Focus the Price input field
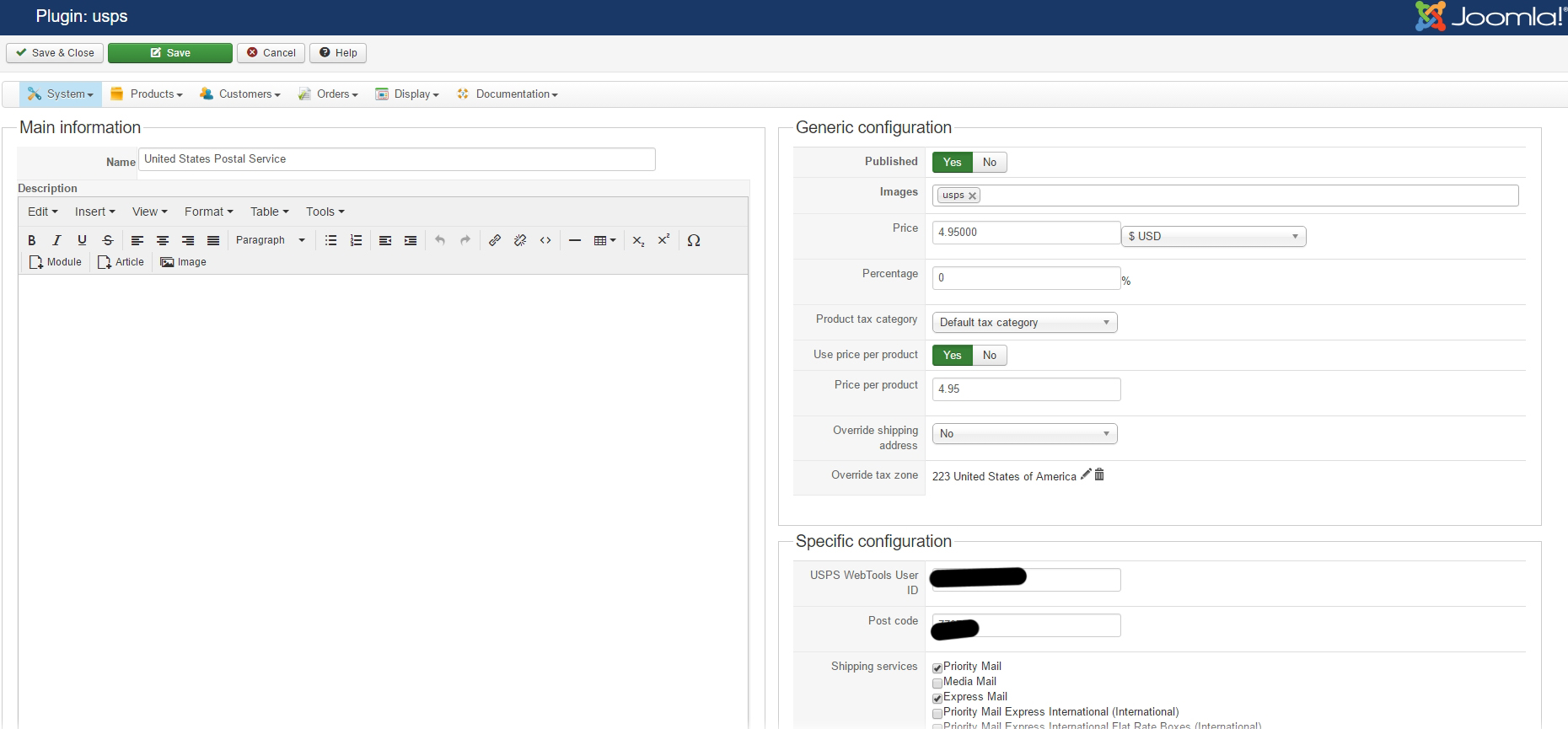The image size is (1568, 729). pos(1026,233)
